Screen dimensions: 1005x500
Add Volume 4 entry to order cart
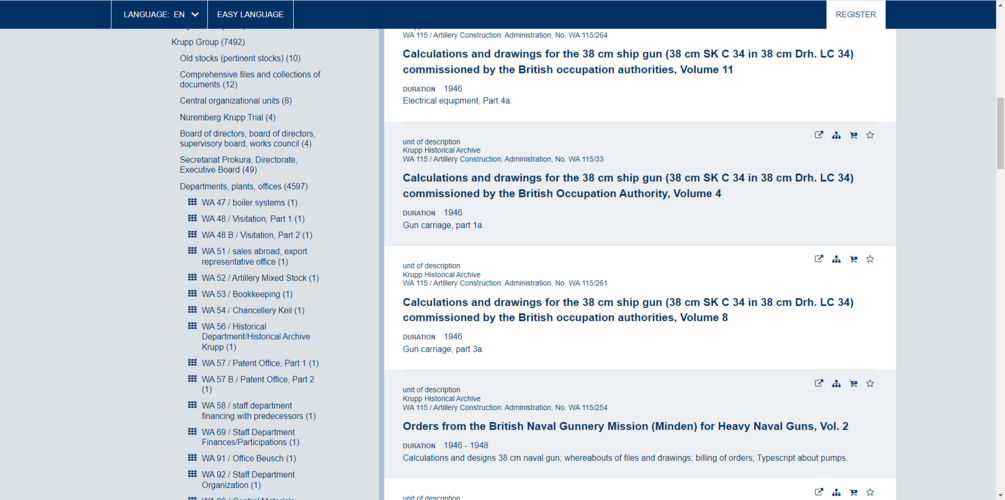[x=853, y=135]
